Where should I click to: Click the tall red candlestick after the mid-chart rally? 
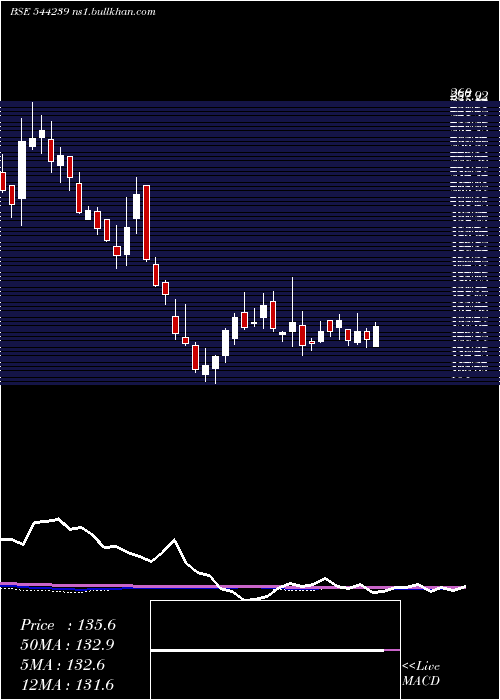pos(146,222)
